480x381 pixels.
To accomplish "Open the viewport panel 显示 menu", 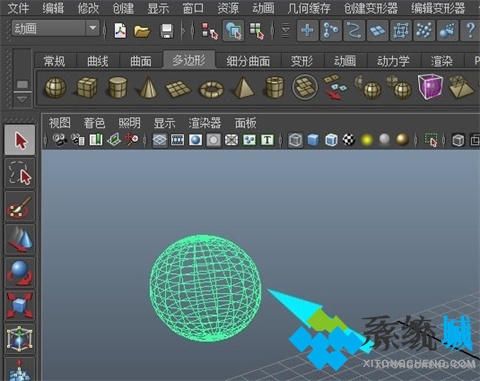I will tap(164, 123).
